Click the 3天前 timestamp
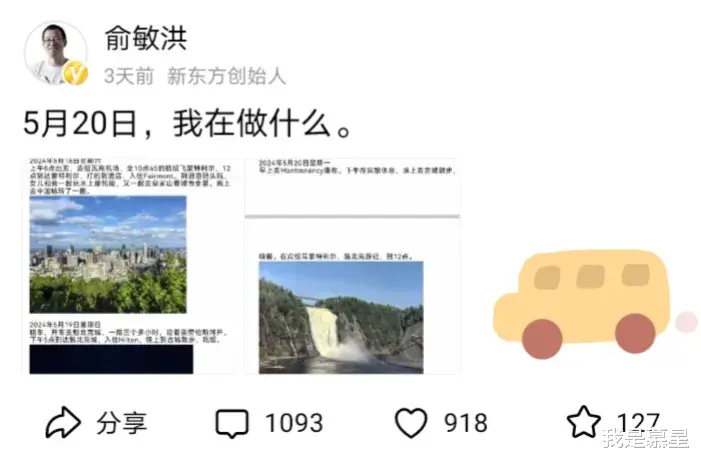Screen dimensions: 701x463 [x=129, y=76]
